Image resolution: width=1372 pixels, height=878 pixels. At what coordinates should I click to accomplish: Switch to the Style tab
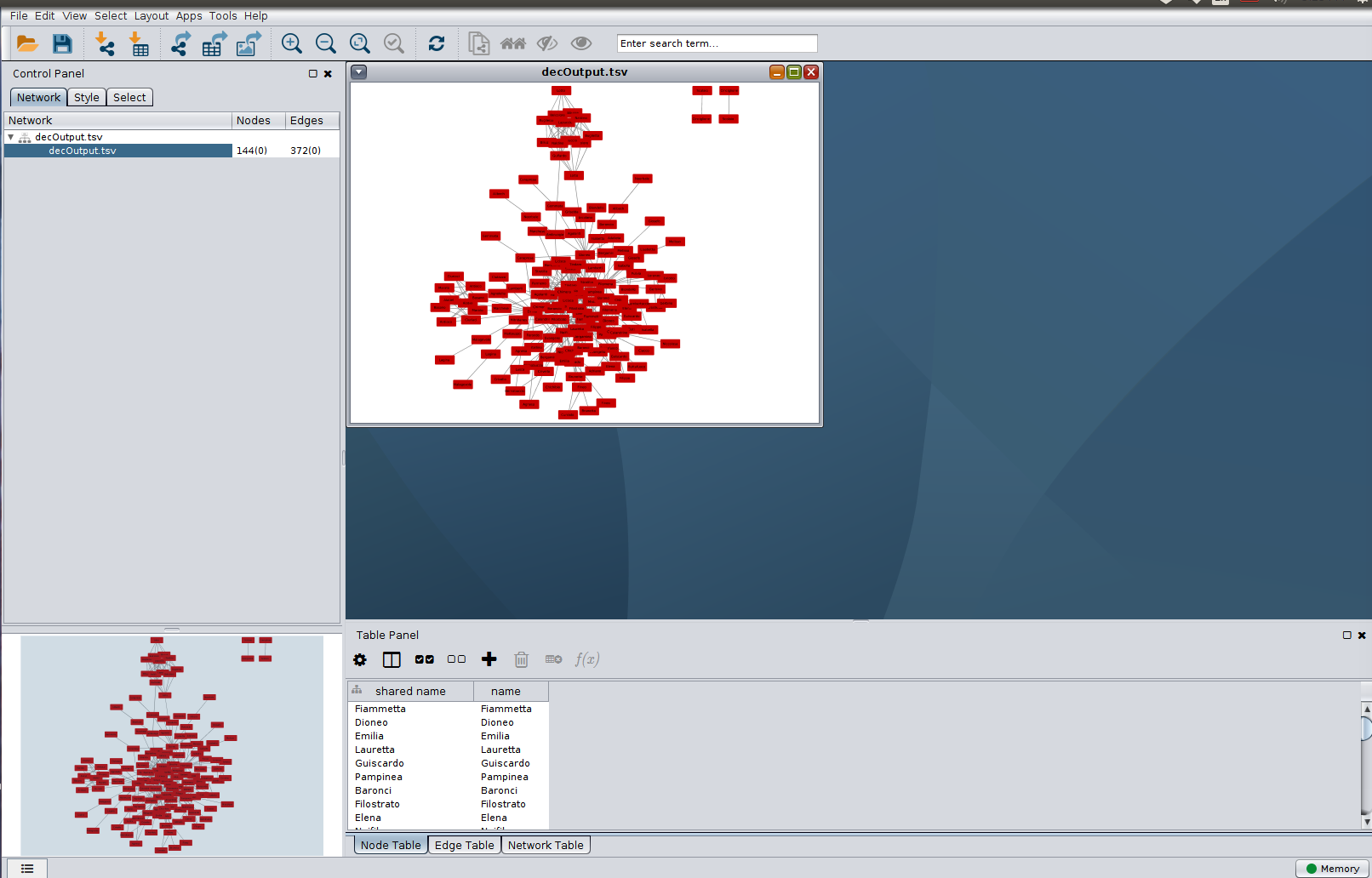pyautogui.click(x=86, y=97)
